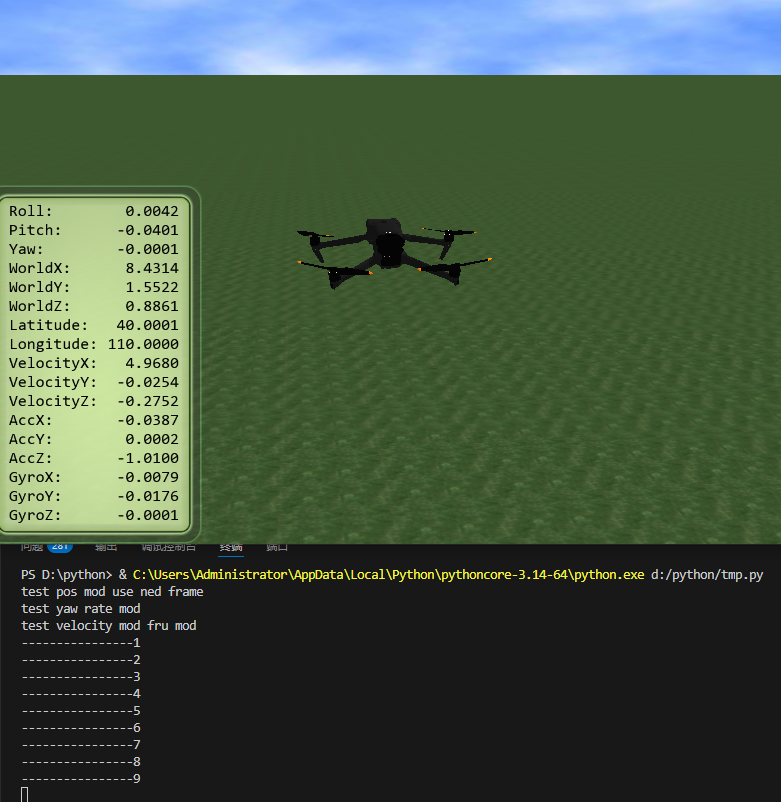This screenshot has width=781, height=802.
Task: Click the 281 problems count badge
Action: click(60, 547)
